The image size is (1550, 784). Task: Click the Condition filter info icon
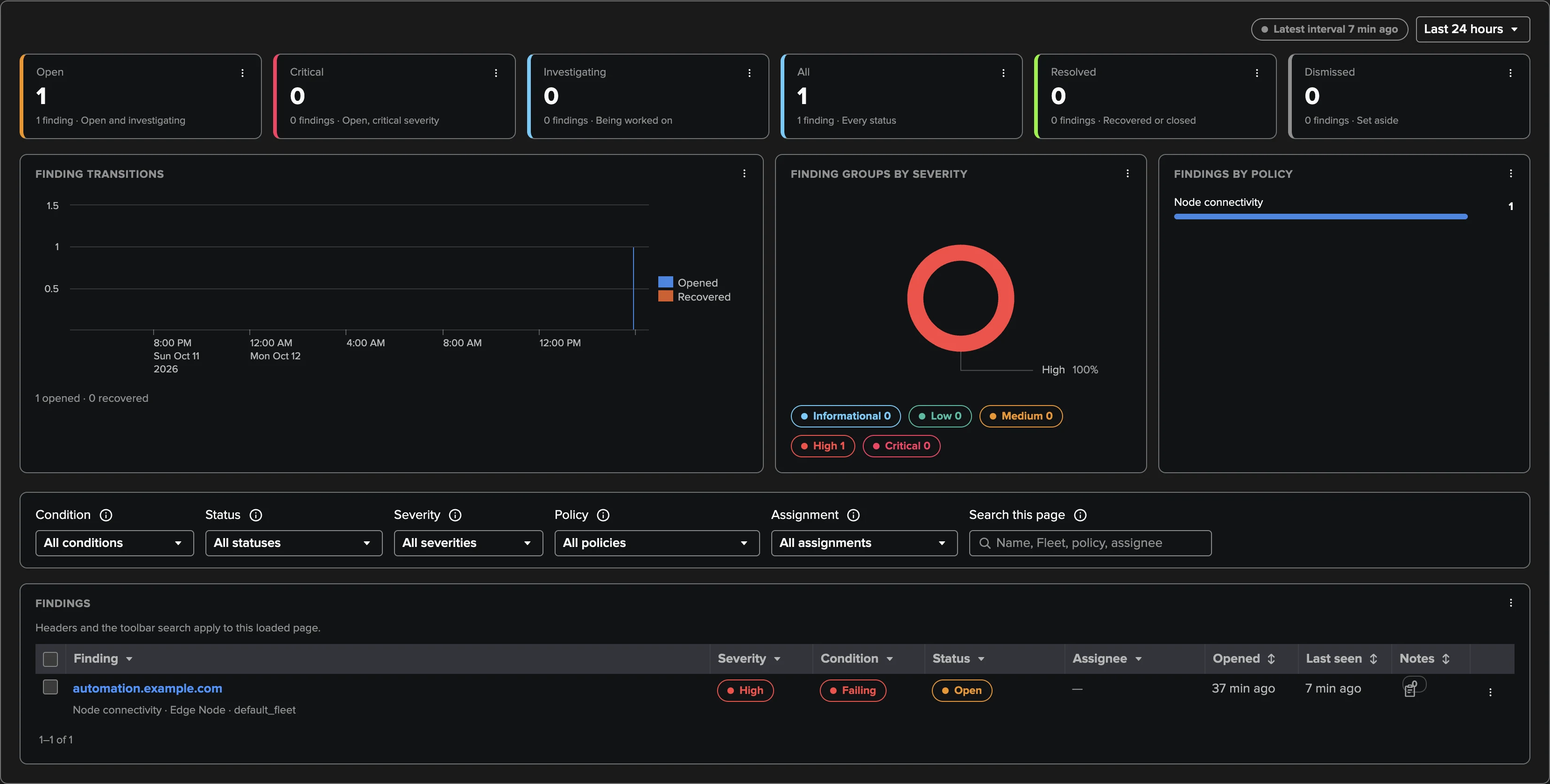(x=106, y=515)
